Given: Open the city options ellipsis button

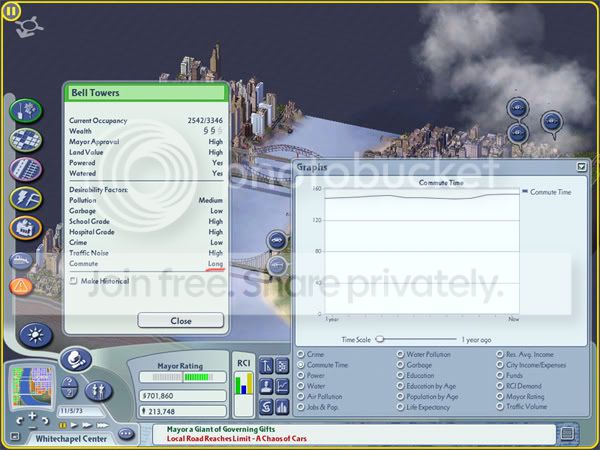Looking at the screenshot, I should (126, 434).
